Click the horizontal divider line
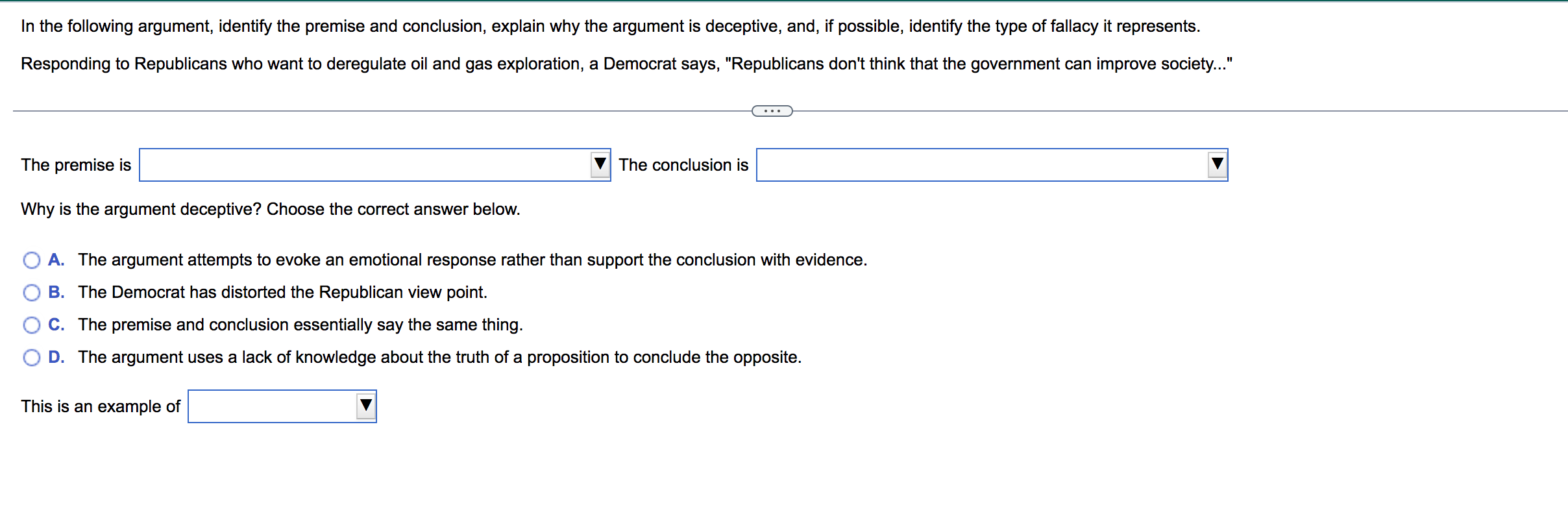The height and width of the screenshot is (505, 1568). 389,110
